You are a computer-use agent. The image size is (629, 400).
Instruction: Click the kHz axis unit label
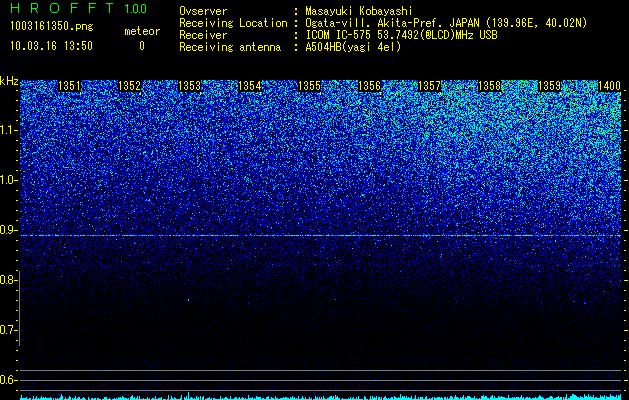coord(9,81)
